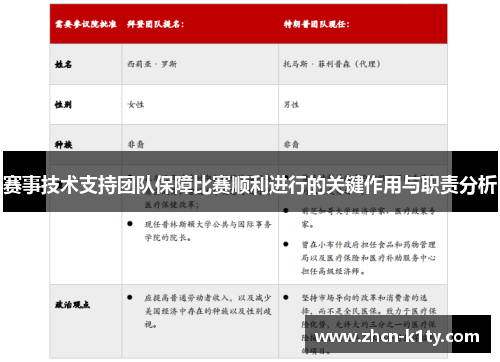The height and width of the screenshot is (362, 500).
Task: Select the bullet 曾在小布什政府担任食品和药物管理局
Action: (368, 258)
